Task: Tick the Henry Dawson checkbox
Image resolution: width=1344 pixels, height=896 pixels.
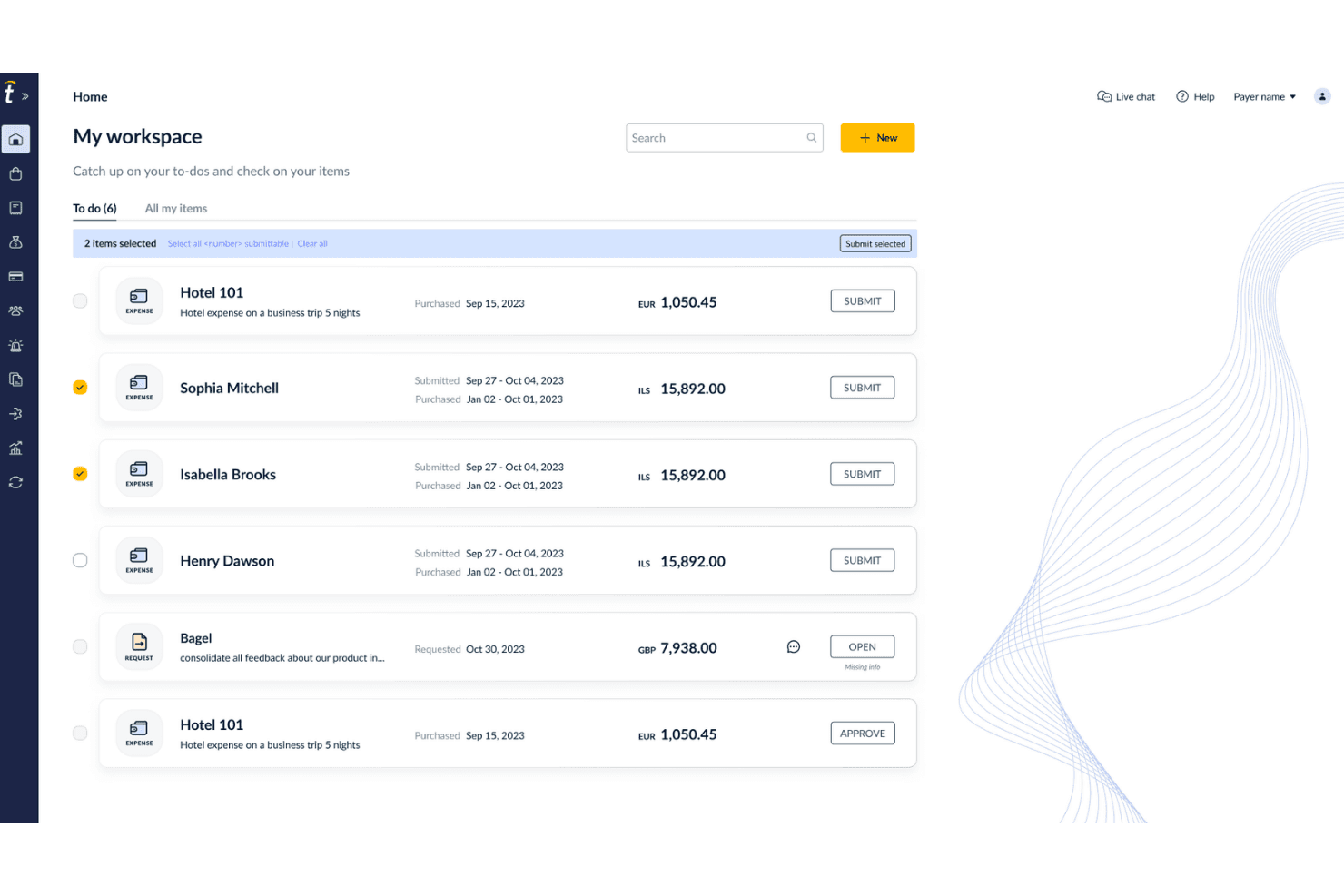Action: tap(80, 560)
